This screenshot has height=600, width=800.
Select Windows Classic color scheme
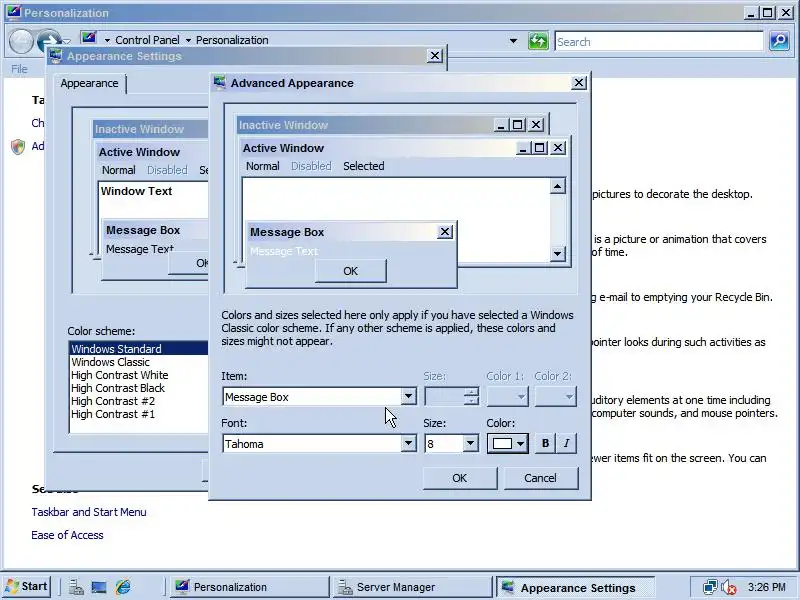[x=138, y=362]
